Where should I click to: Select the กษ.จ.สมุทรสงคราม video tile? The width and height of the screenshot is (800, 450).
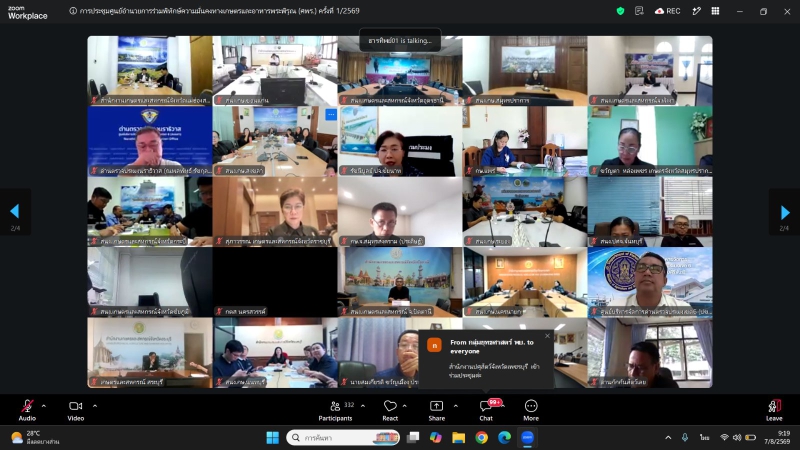coord(400,211)
